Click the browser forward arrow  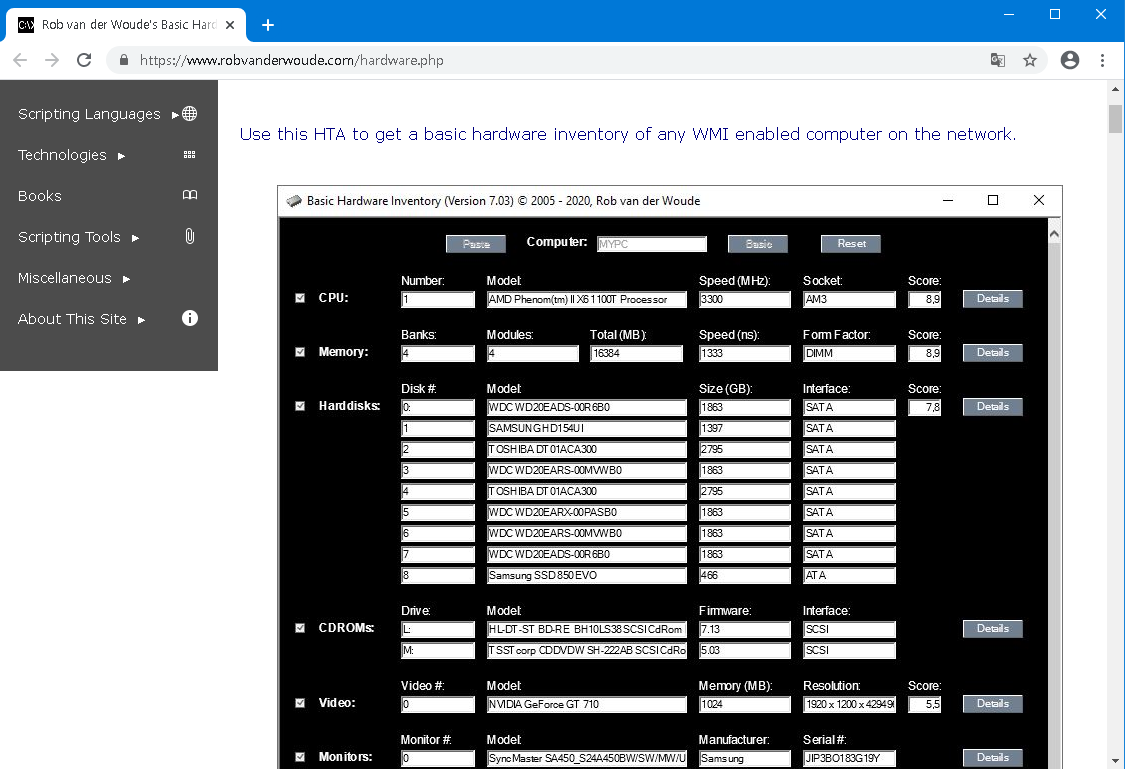(52, 60)
